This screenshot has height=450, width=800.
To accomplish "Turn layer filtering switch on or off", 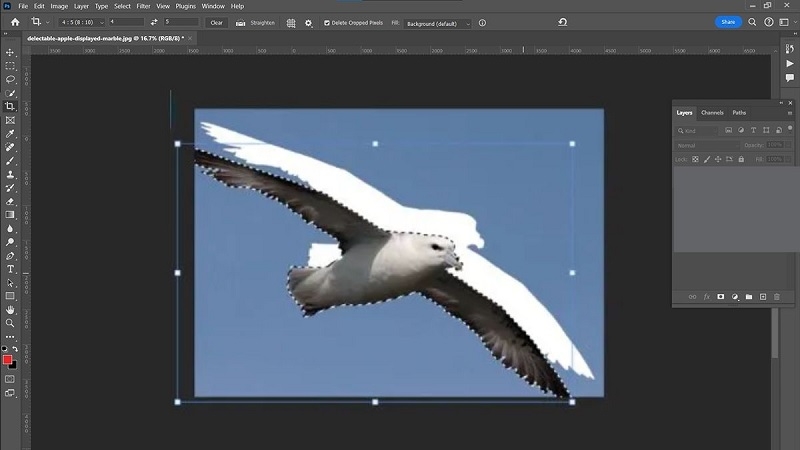I will [x=790, y=129].
